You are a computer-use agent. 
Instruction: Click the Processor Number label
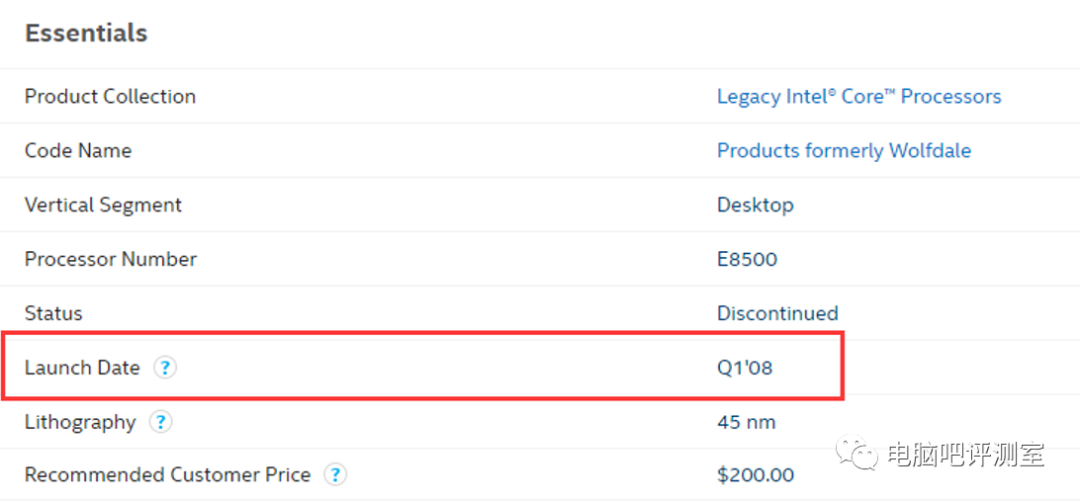[x=110, y=259]
